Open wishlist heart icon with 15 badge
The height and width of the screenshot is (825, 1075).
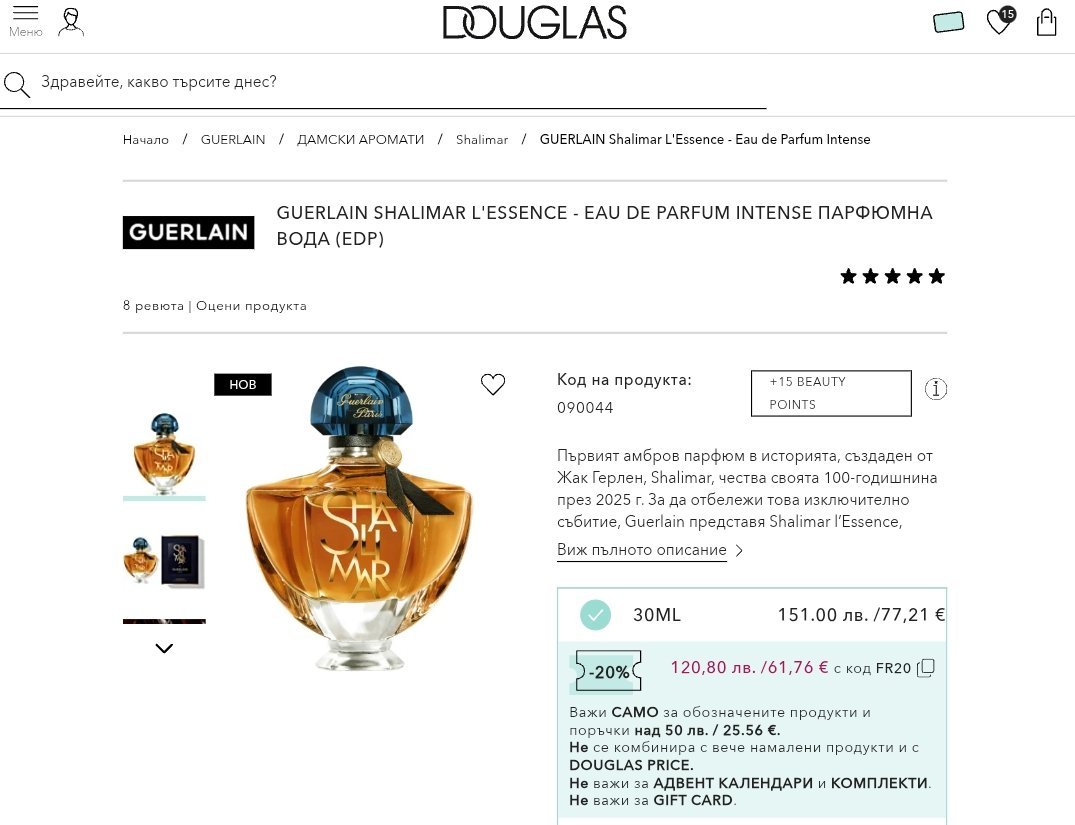1000,21
